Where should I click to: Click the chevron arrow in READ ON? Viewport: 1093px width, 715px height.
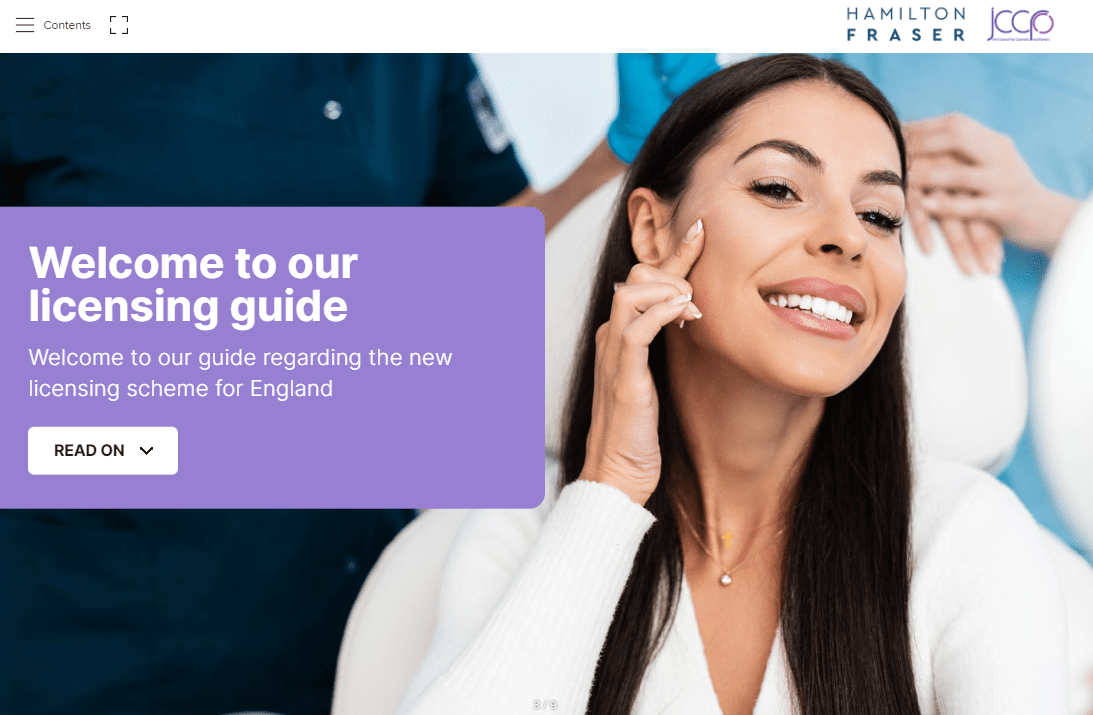click(146, 451)
